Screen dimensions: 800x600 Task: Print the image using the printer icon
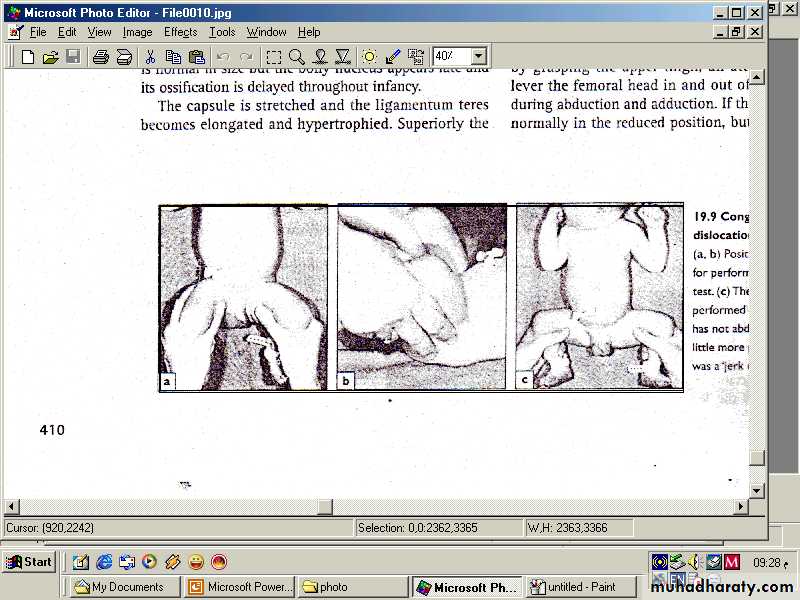click(101, 57)
